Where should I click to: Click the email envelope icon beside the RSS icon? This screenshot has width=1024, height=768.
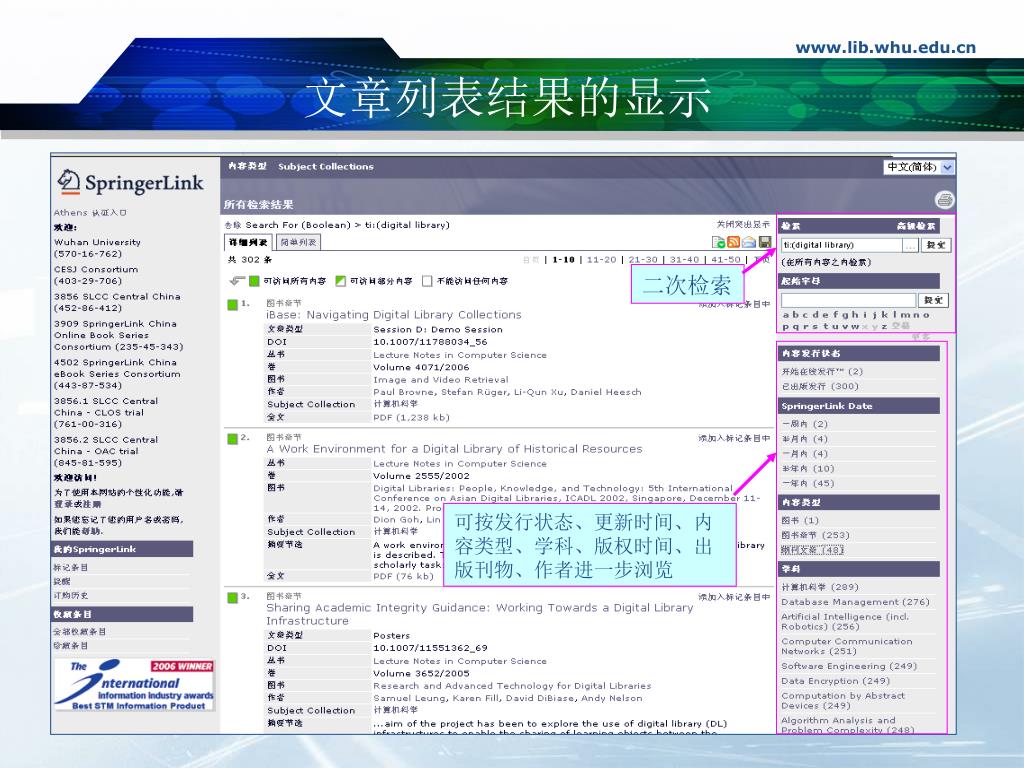(x=748, y=242)
